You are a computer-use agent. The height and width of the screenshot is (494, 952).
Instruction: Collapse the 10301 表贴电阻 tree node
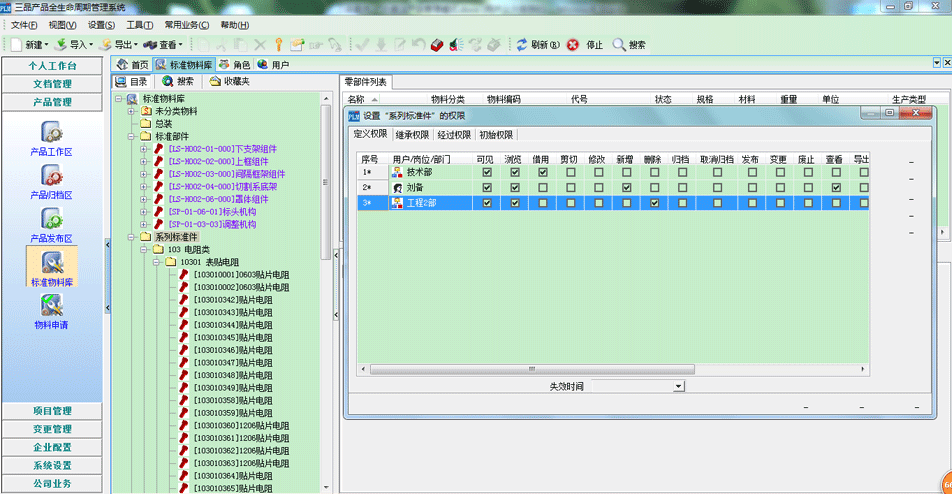click(x=157, y=262)
